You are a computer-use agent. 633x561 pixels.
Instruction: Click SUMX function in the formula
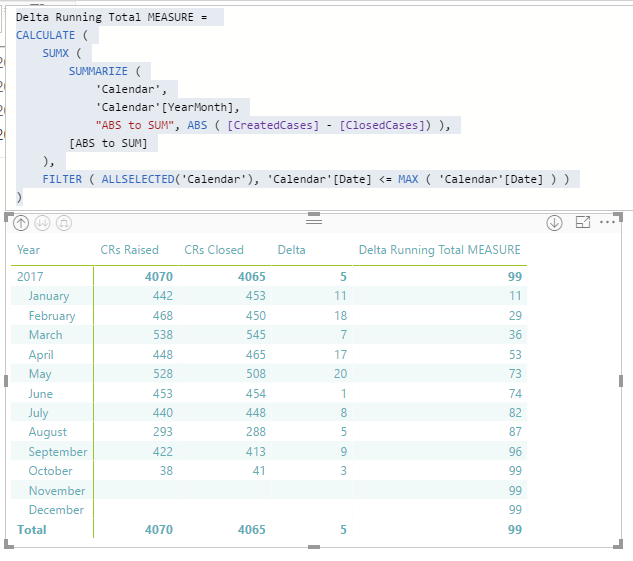tap(56, 53)
